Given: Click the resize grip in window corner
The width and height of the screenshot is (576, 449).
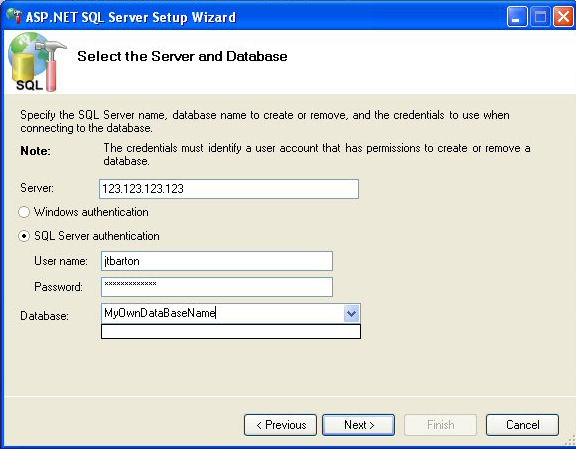Looking at the screenshot, I should pyautogui.click(x=570, y=441).
